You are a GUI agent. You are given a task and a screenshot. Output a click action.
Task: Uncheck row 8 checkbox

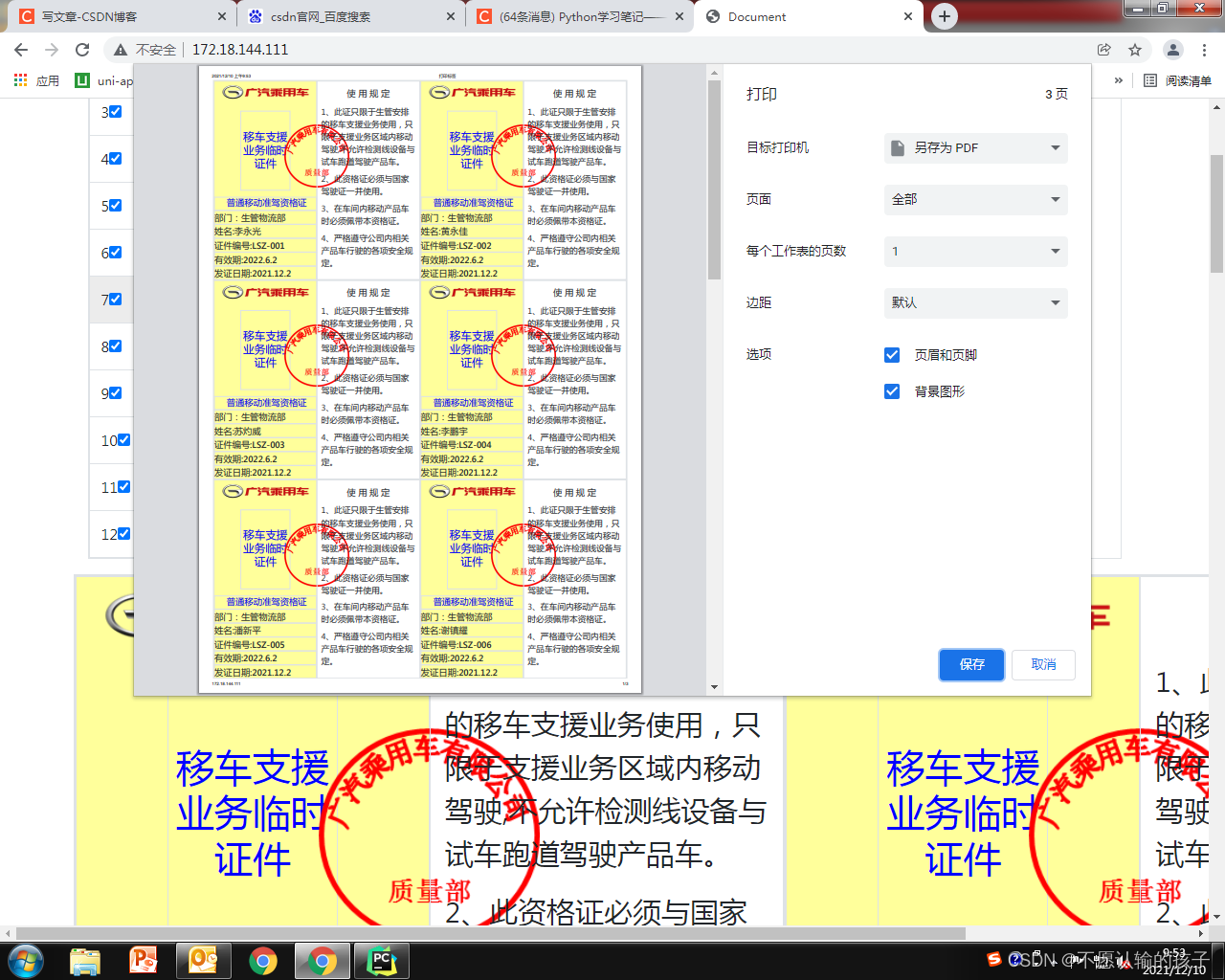click(115, 345)
